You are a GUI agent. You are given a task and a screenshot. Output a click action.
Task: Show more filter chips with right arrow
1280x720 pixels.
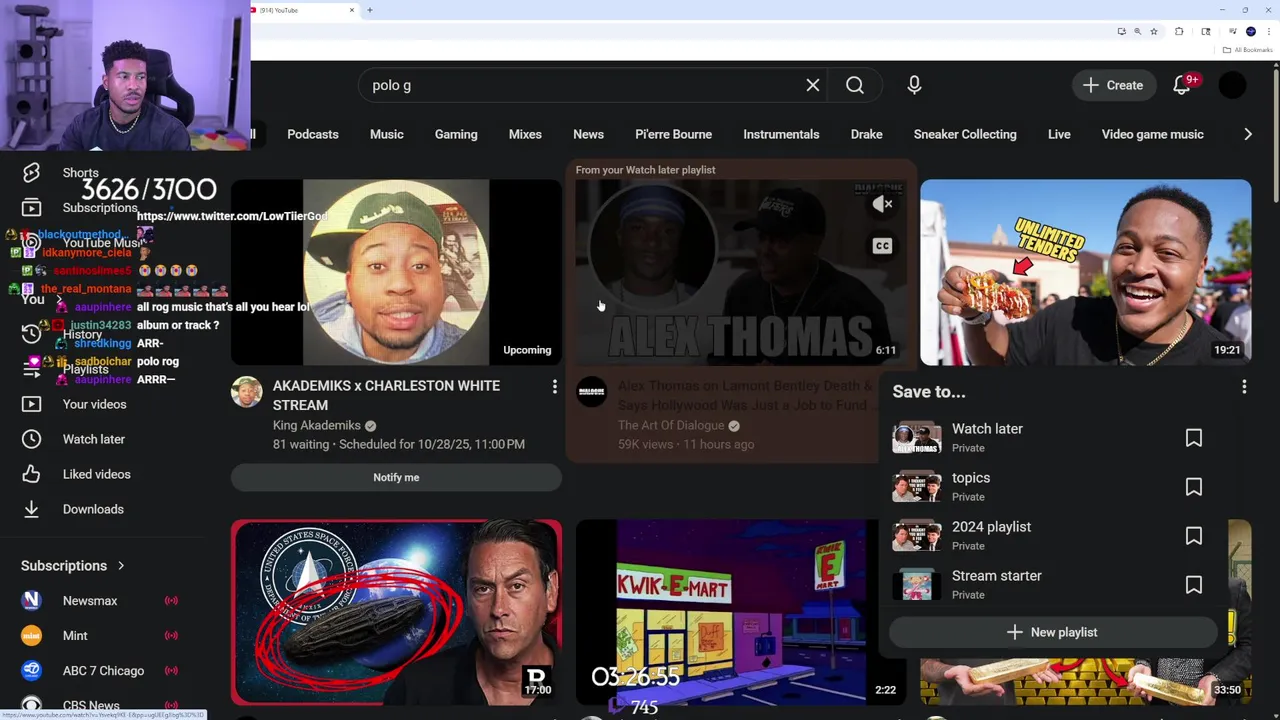(1247, 134)
